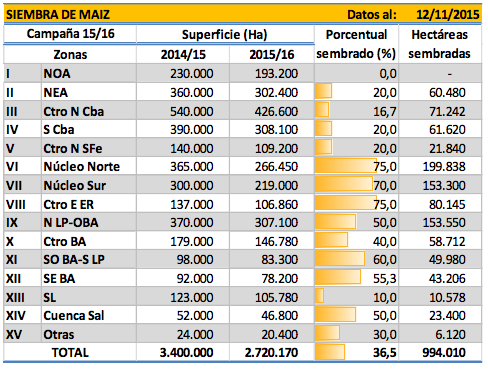Click the date cell 12/11/2015

click(447, 14)
